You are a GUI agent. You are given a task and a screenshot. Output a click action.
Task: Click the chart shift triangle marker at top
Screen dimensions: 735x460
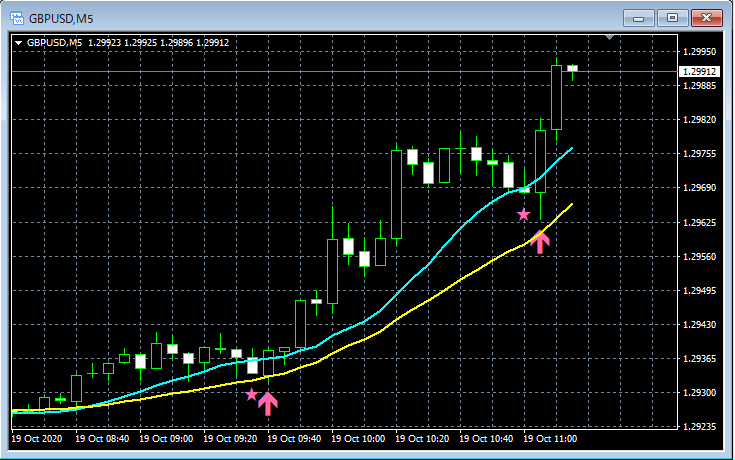point(609,37)
